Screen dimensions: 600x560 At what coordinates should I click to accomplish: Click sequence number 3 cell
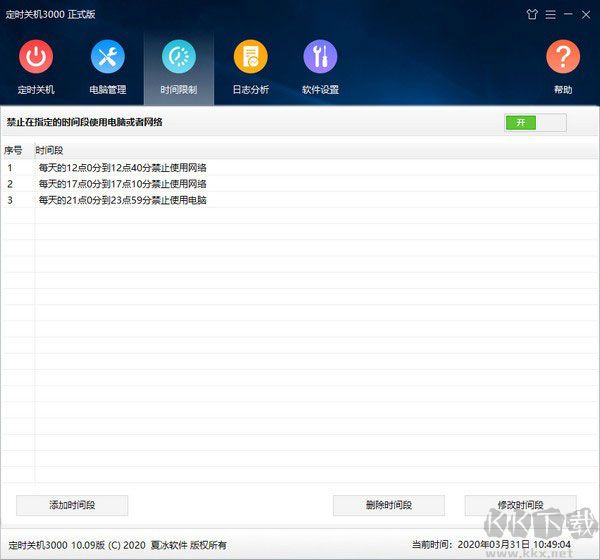(x=10, y=200)
